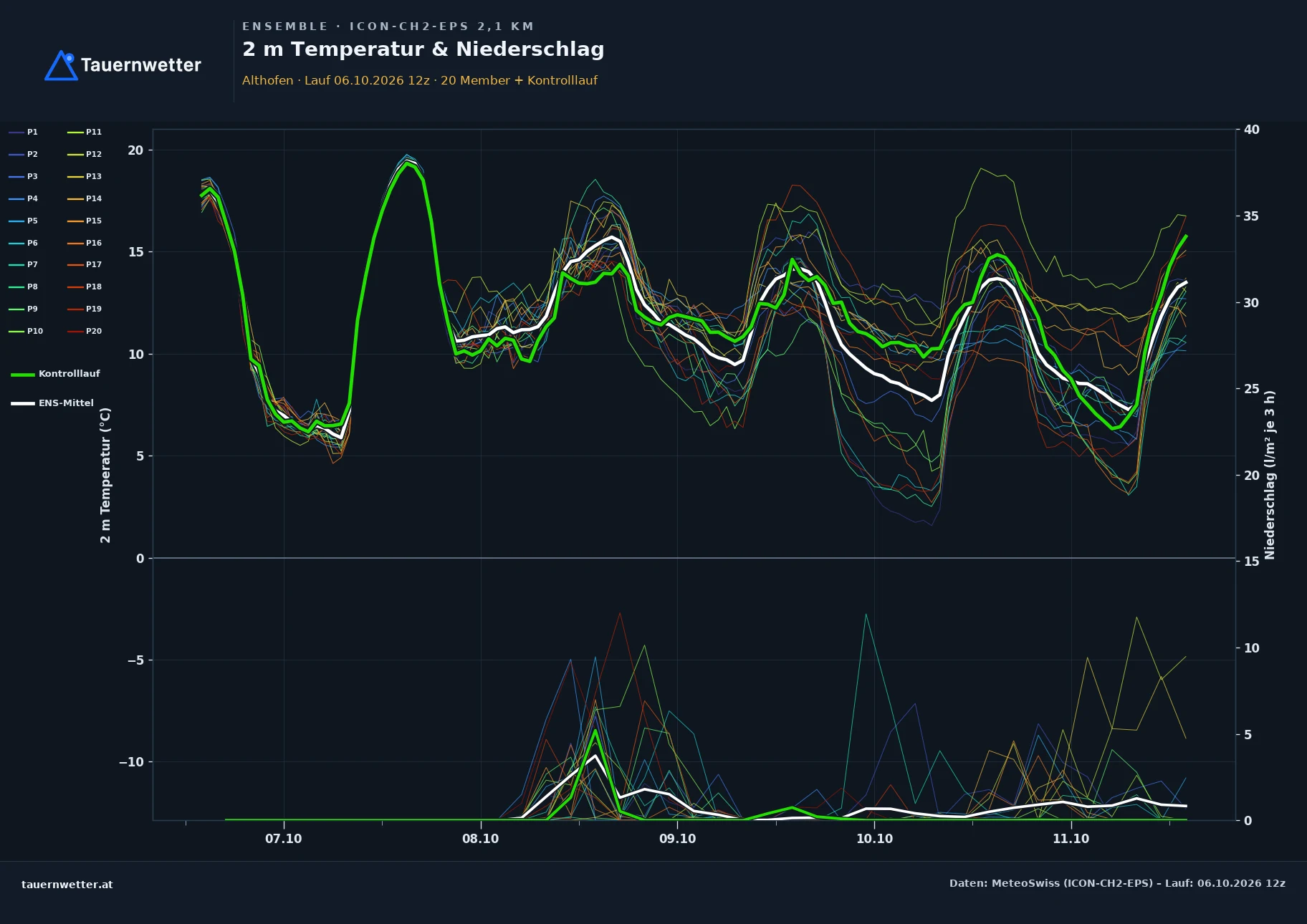Screen dimensions: 1307x924
Task: Click the P3 legend color line
Action: (x=16, y=176)
